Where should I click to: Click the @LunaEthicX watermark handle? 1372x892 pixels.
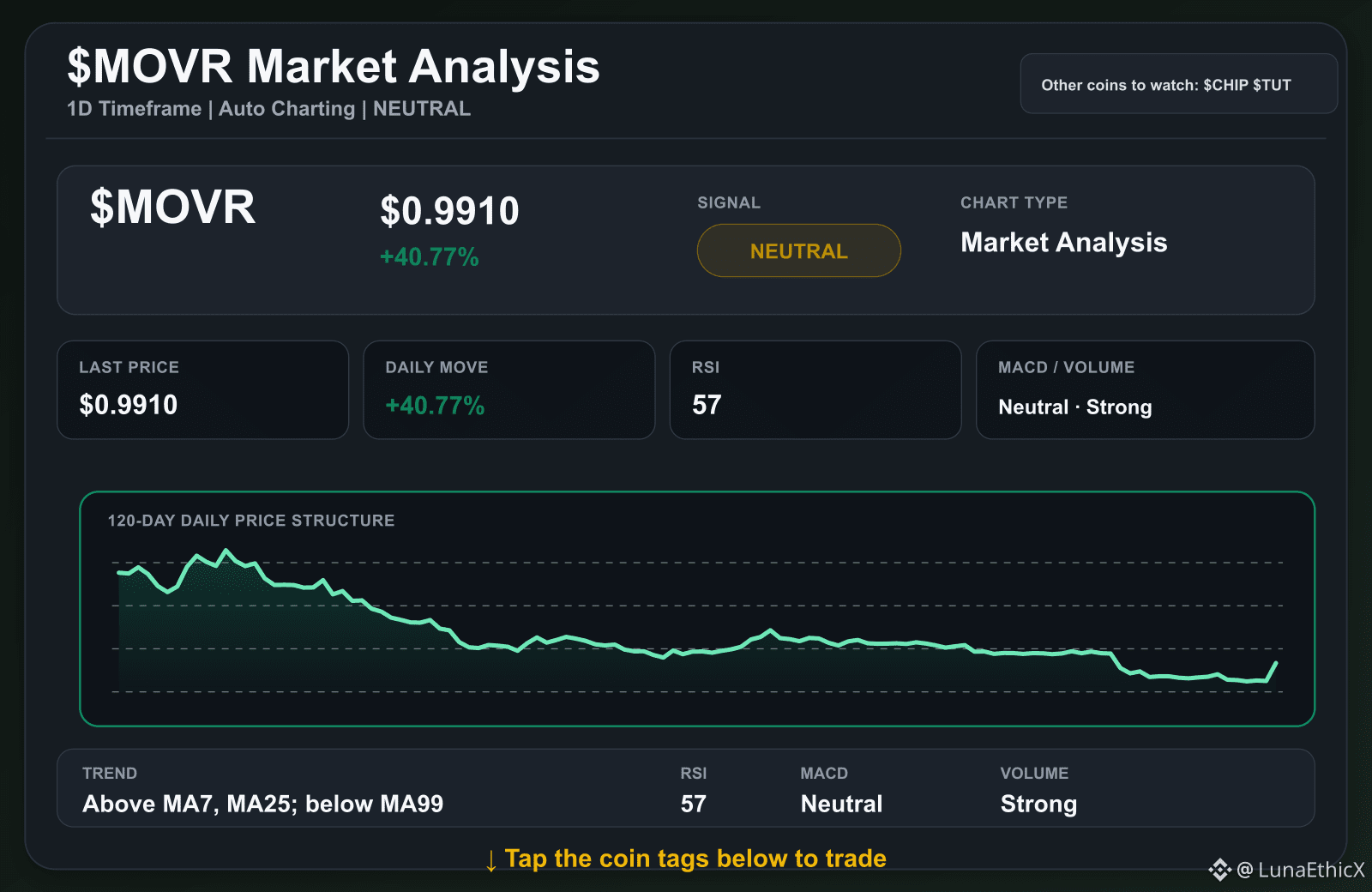point(1300,870)
